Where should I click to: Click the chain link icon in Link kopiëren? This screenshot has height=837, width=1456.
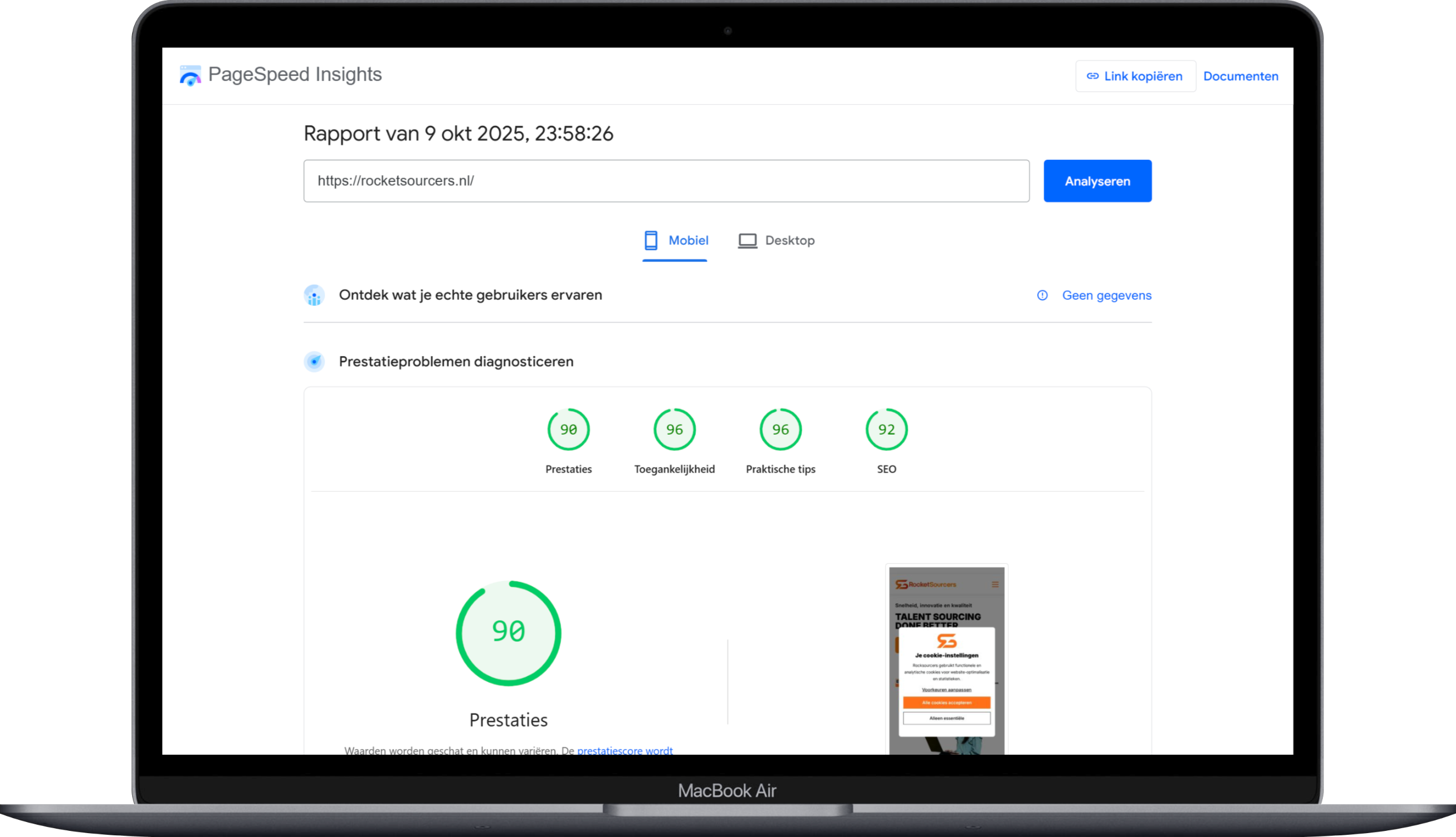1093,77
